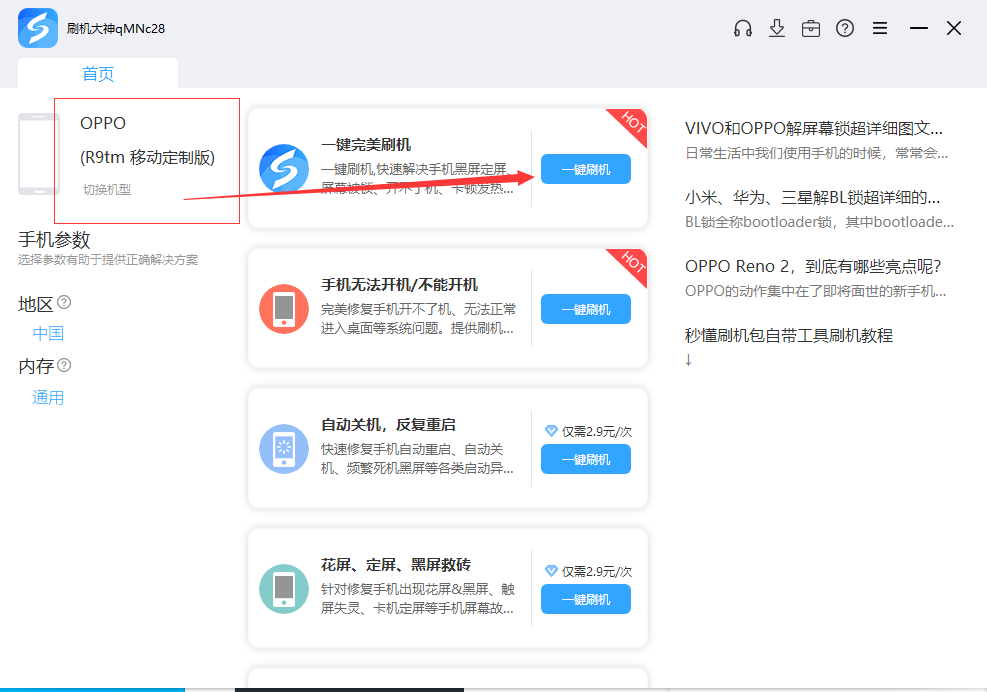This screenshot has height=692, width=987.
Task: Click the 花屏、定屏、黑屏救砖 title
Action: click(396, 564)
